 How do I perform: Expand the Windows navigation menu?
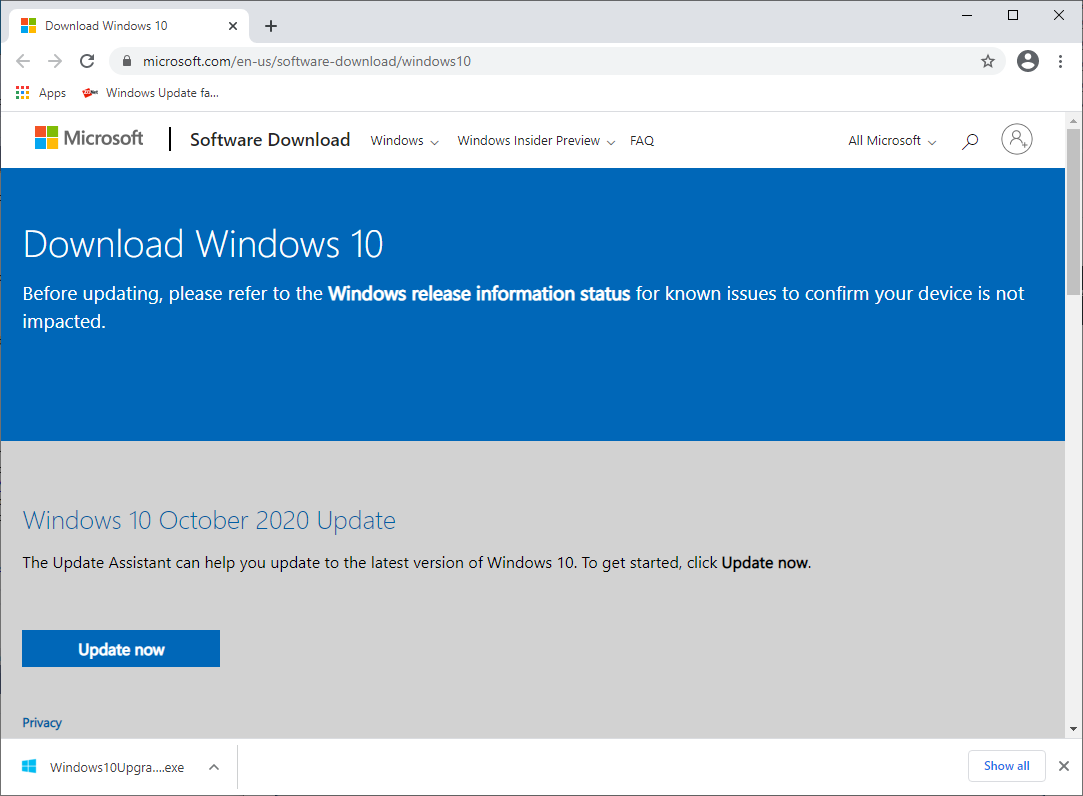tap(404, 140)
